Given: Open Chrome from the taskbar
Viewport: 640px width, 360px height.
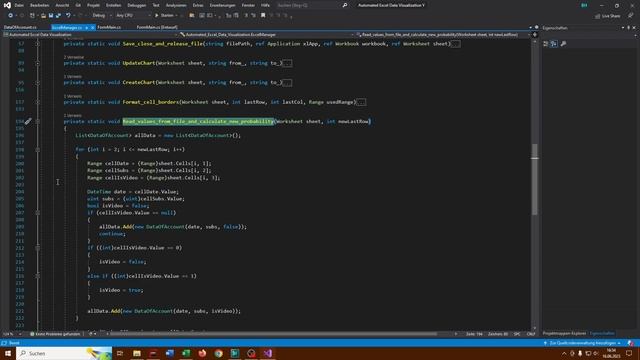Looking at the screenshot, I should pos(218,353).
